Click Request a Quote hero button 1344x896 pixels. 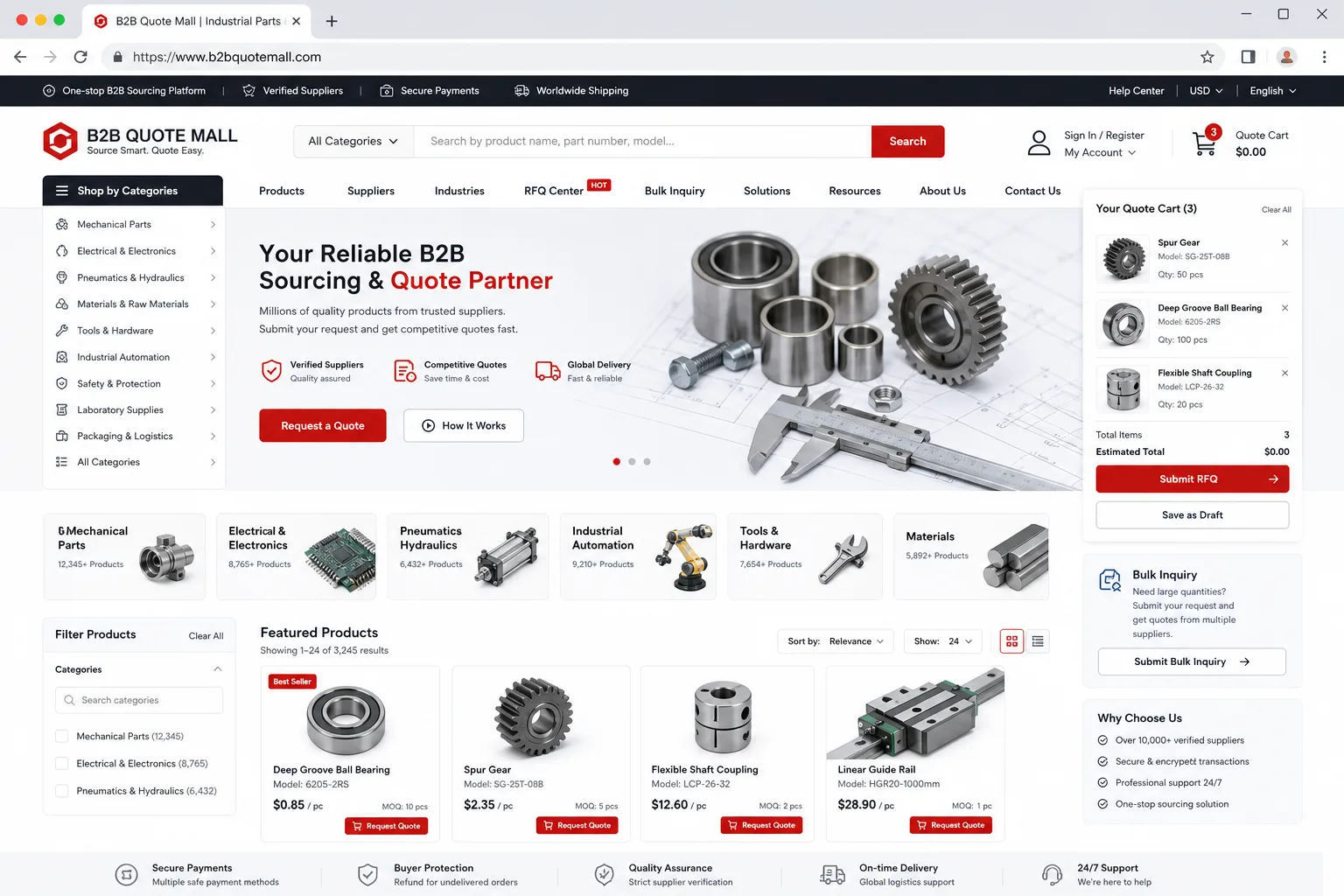click(x=323, y=425)
